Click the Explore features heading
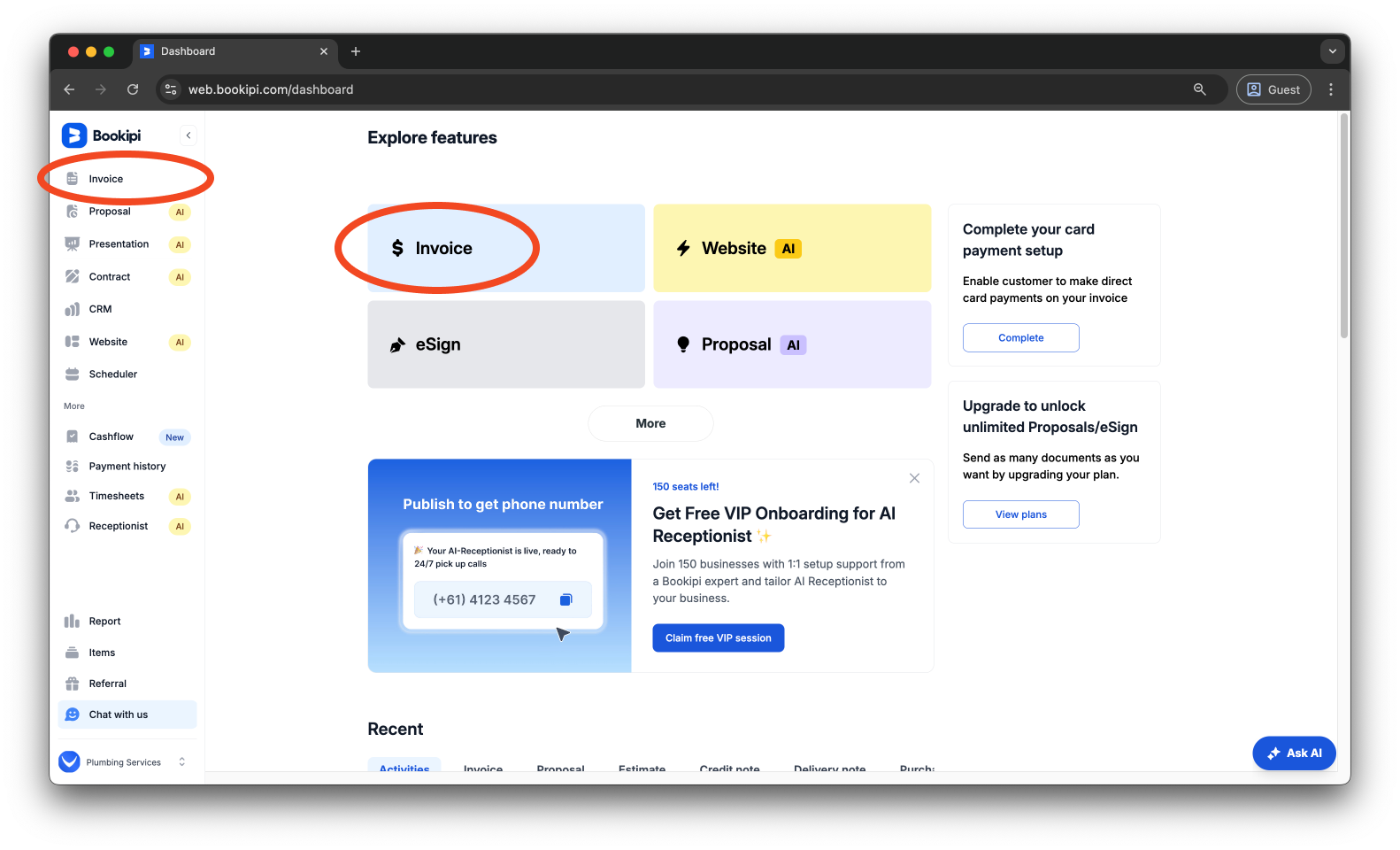Screen dimensions: 1400x850 (432, 137)
